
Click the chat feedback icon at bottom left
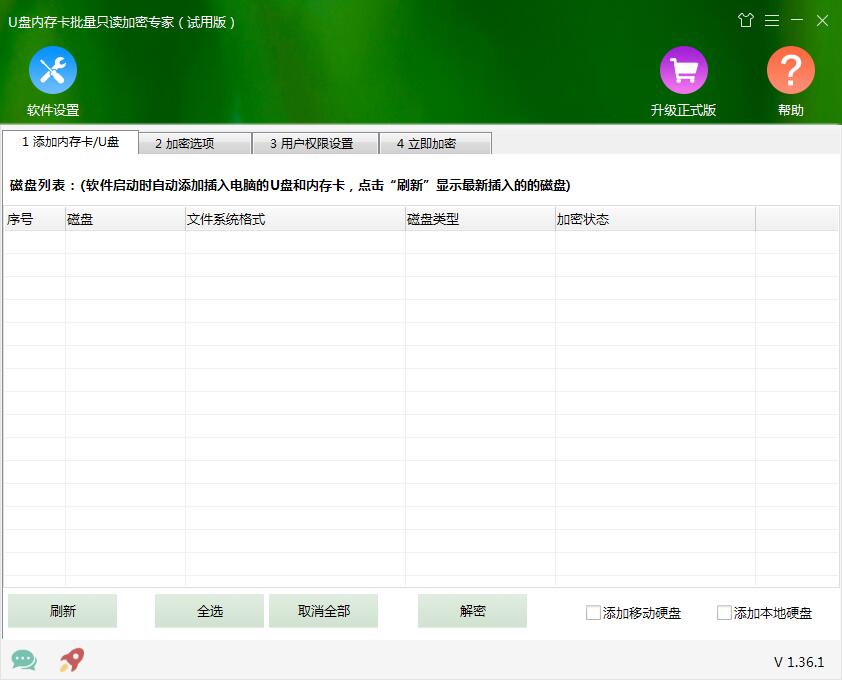(23, 660)
